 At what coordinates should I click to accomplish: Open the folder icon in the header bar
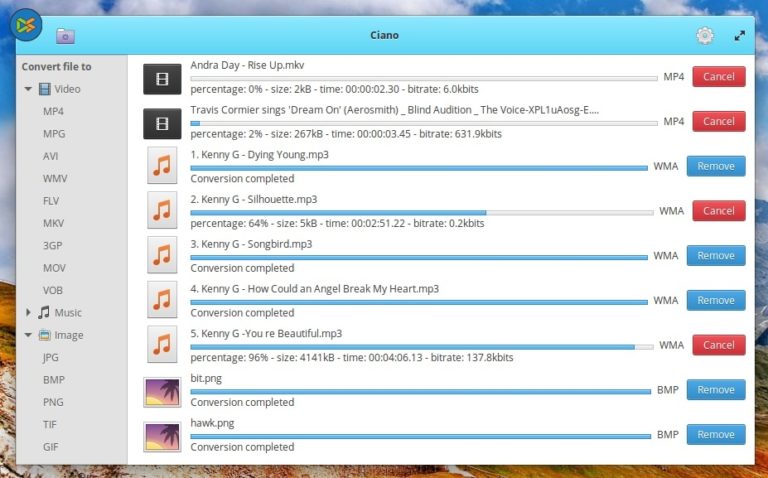click(x=65, y=36)
